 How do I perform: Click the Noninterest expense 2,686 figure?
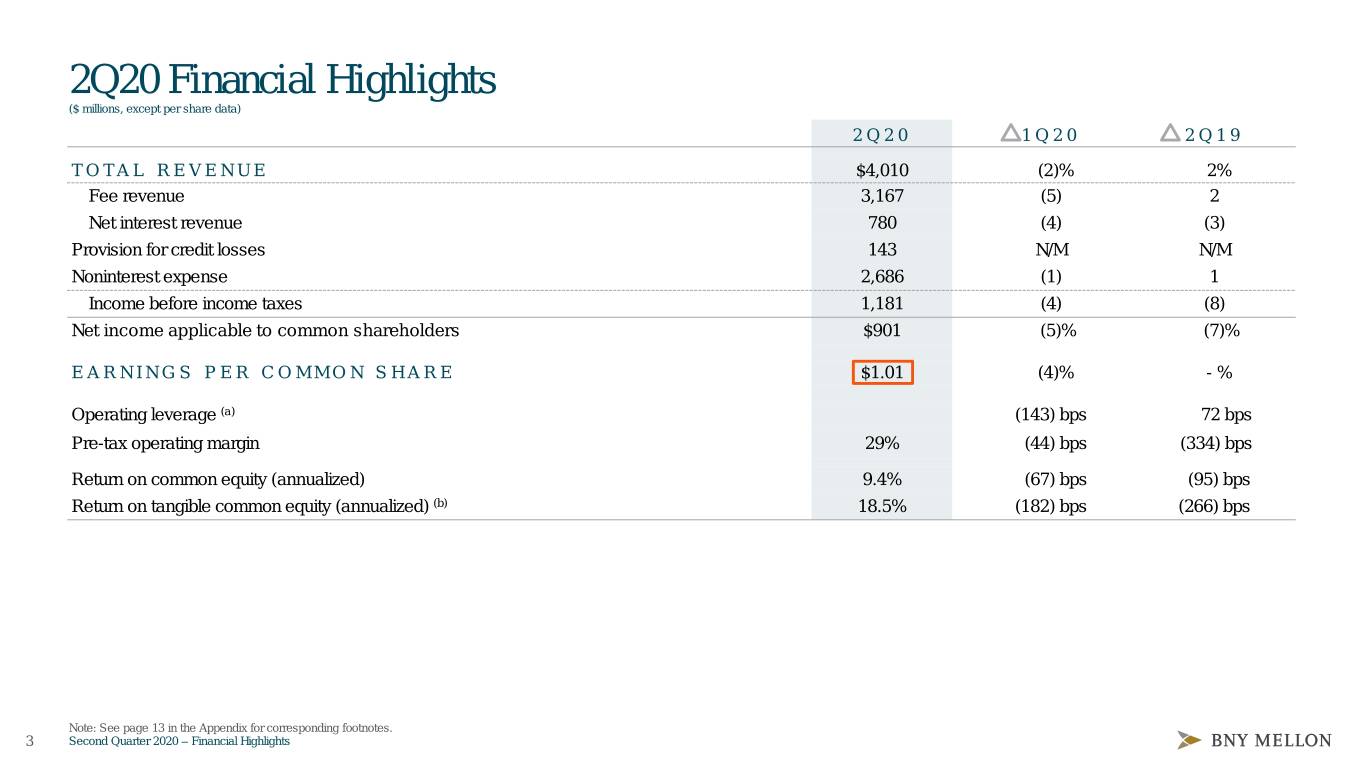click(x=882, y=277)
